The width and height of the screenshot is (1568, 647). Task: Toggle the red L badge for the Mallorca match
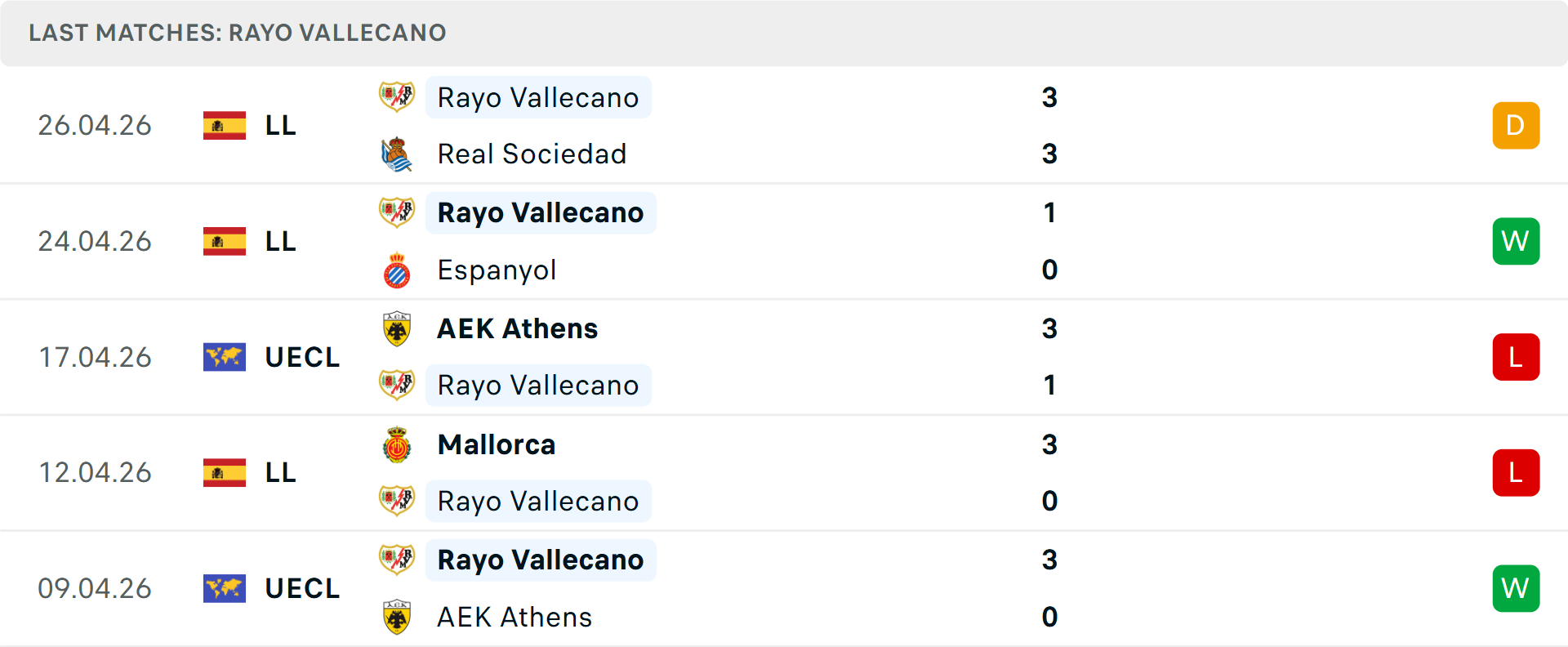[x=1516, y=472]
